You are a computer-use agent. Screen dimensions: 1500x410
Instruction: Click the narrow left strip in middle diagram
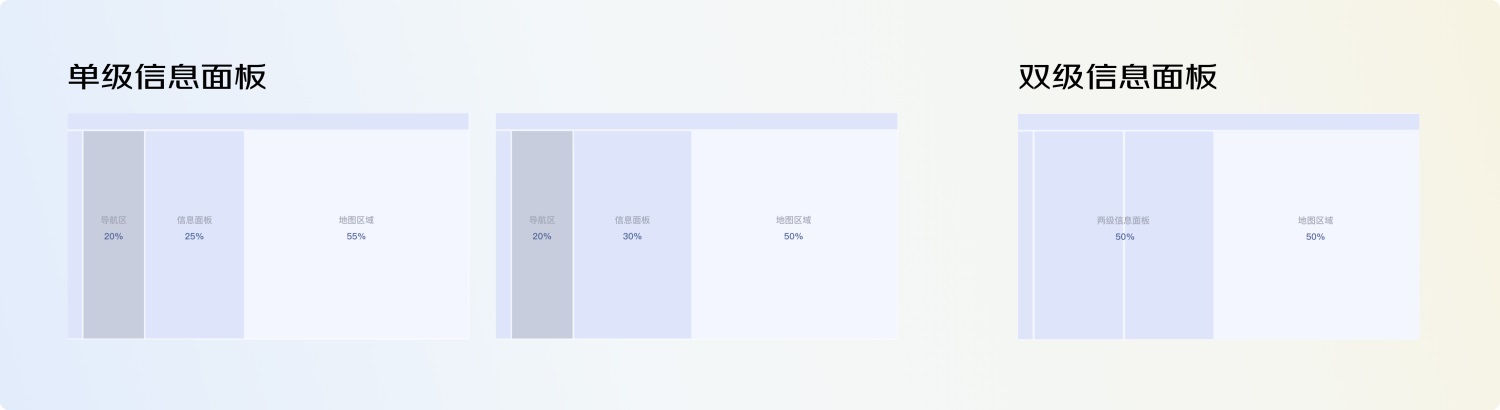pos(503,234)
